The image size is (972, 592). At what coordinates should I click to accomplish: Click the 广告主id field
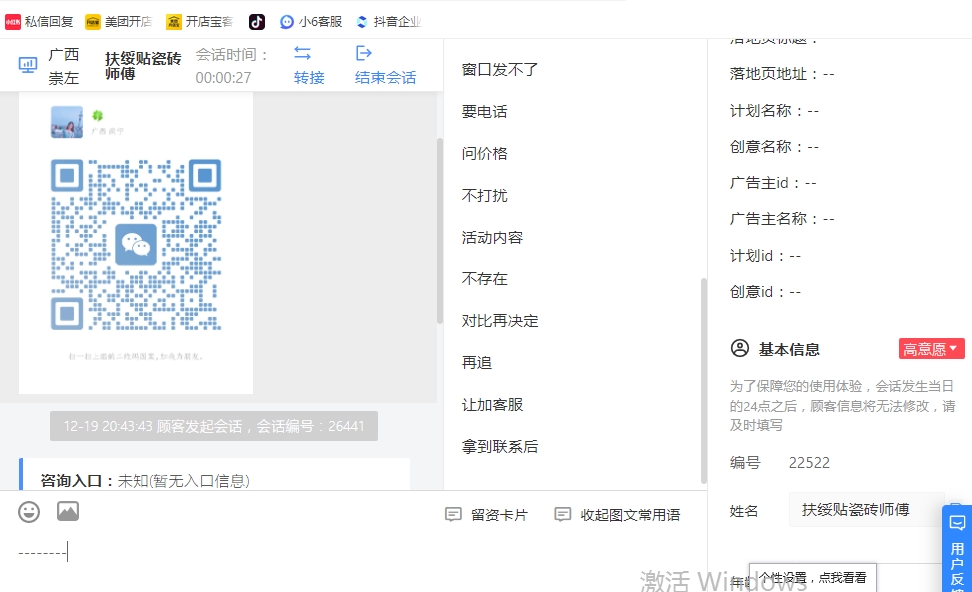(773, 183)
